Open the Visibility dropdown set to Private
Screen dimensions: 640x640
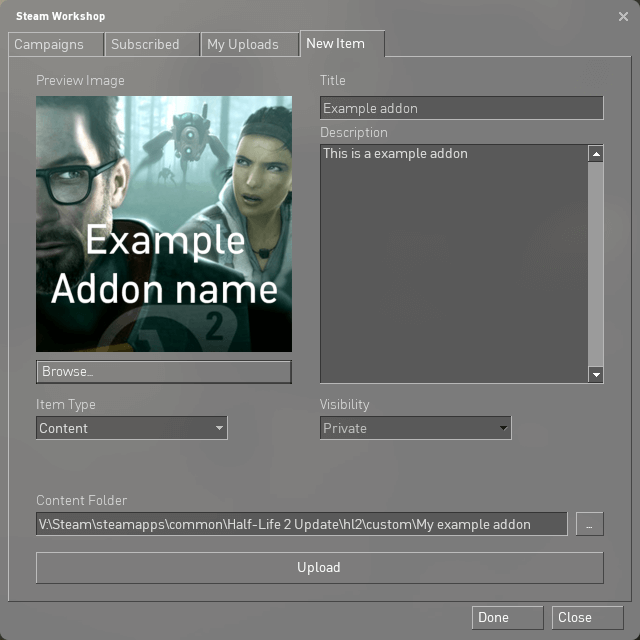pos(416,428)
